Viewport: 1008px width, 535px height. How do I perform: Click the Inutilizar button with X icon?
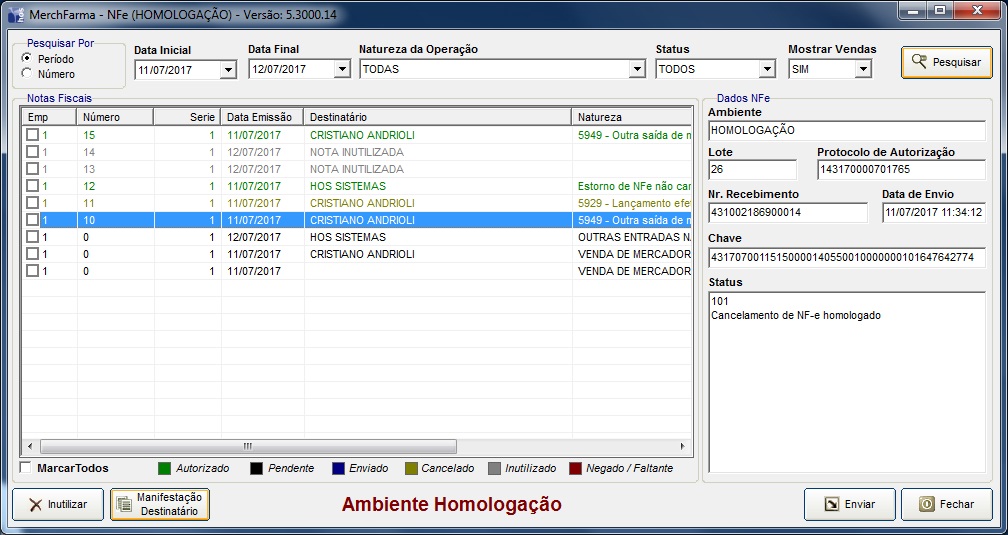click(57, 504)
